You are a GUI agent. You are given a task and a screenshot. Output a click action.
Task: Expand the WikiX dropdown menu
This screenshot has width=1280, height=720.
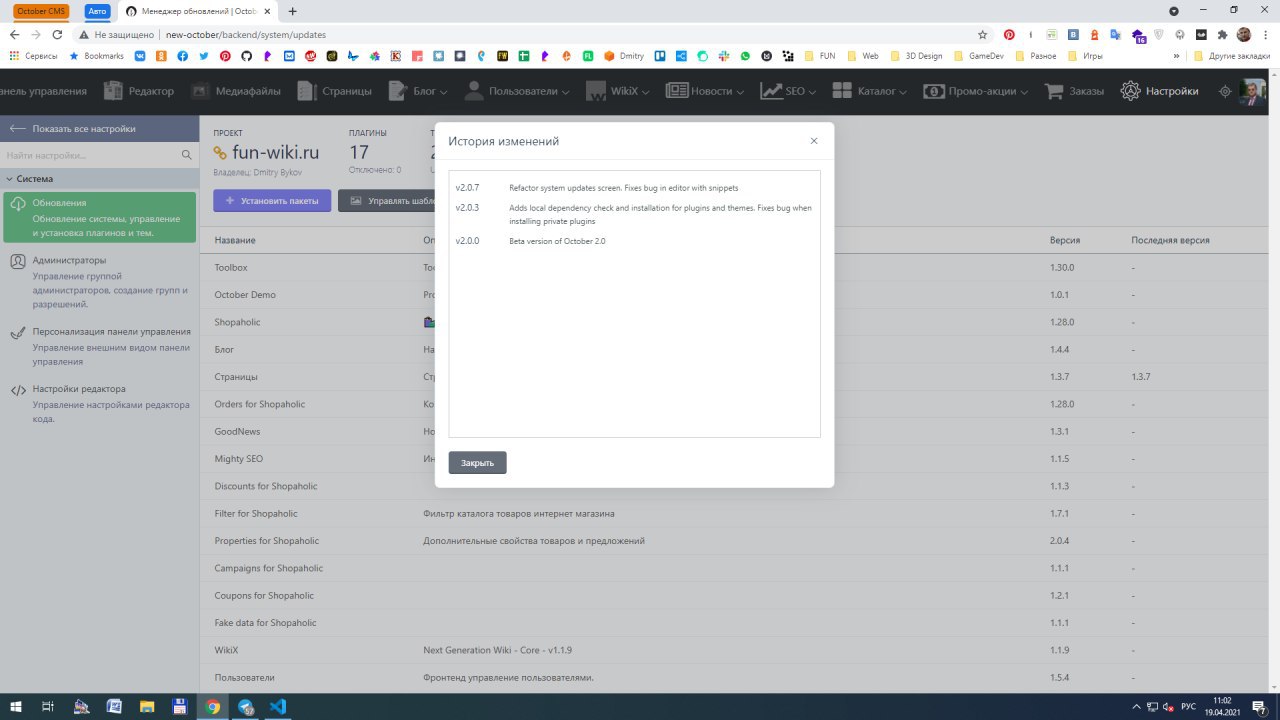pos(618,91)
